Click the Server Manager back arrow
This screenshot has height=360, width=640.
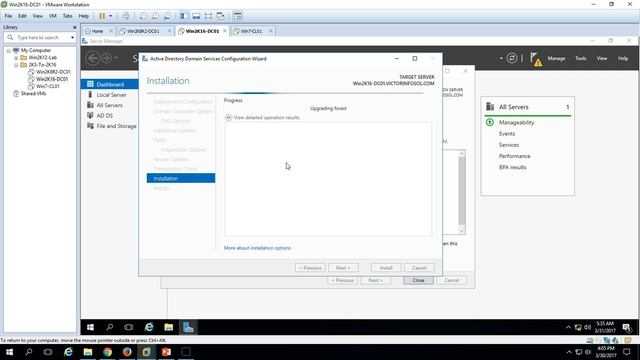click(93, 58)
